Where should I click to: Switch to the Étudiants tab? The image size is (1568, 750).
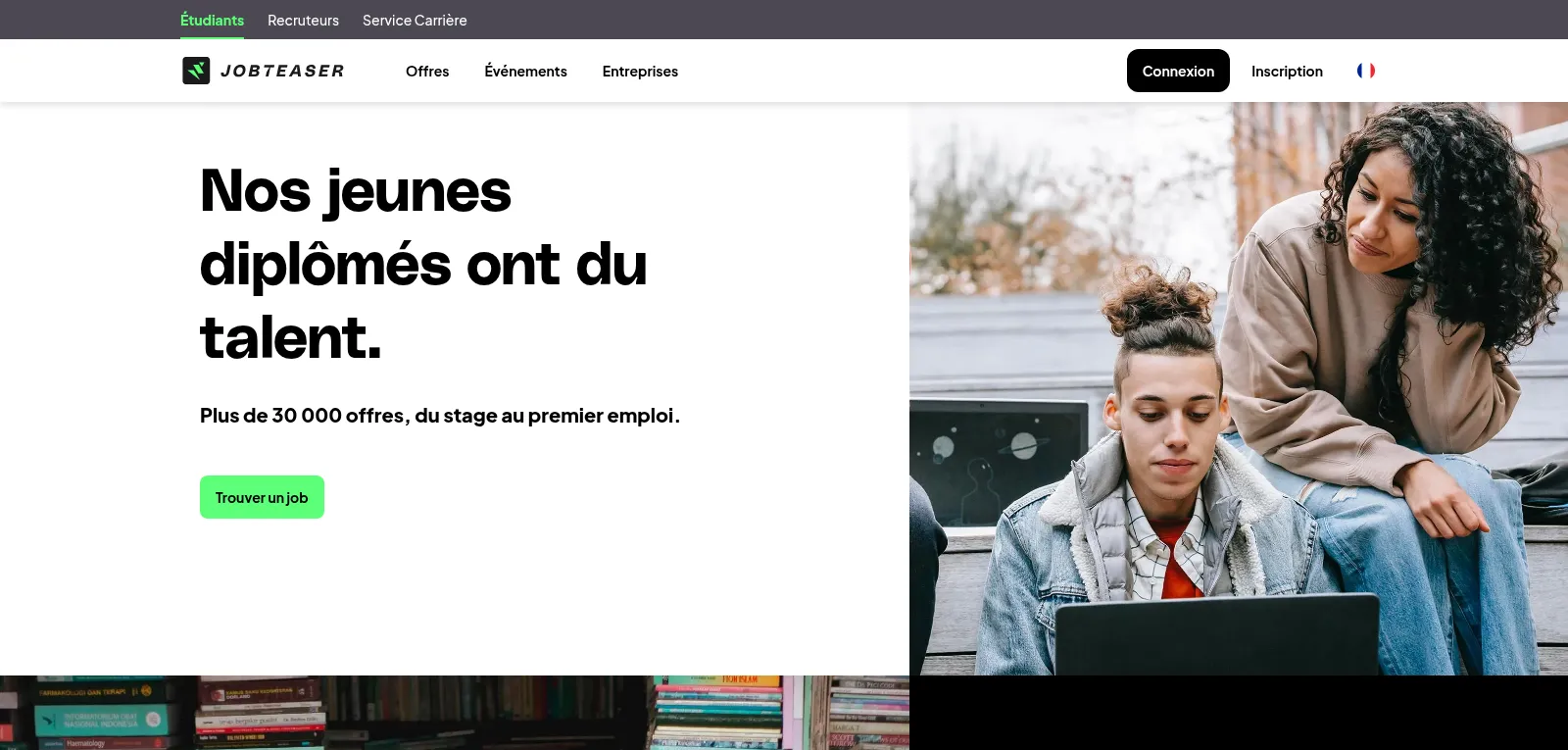(212, 20)
